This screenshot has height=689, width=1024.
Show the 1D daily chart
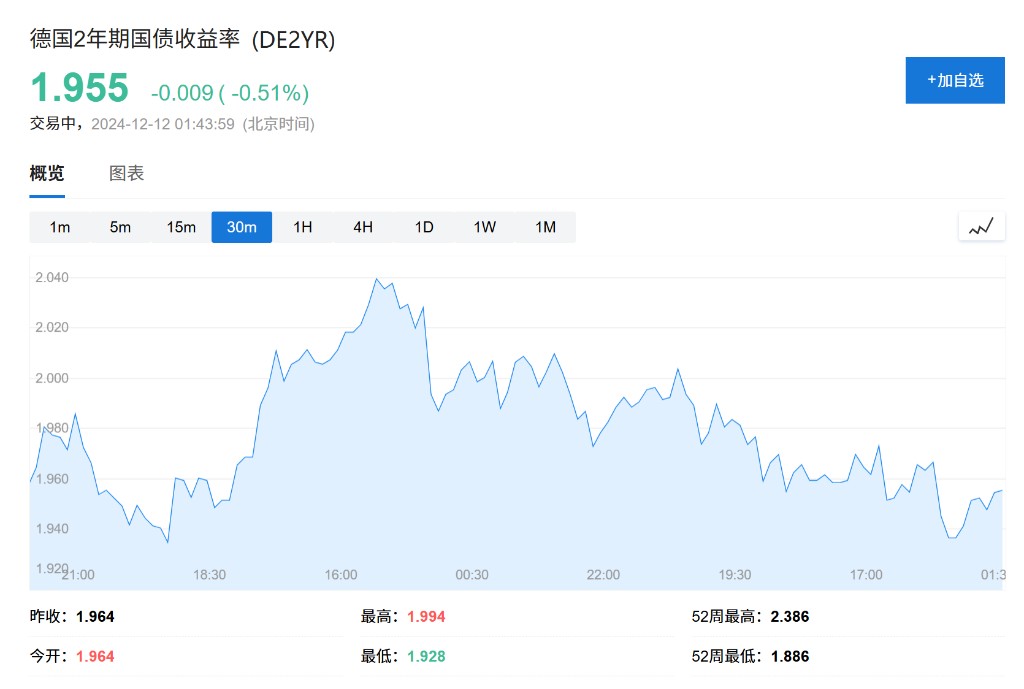click(424, 227)
